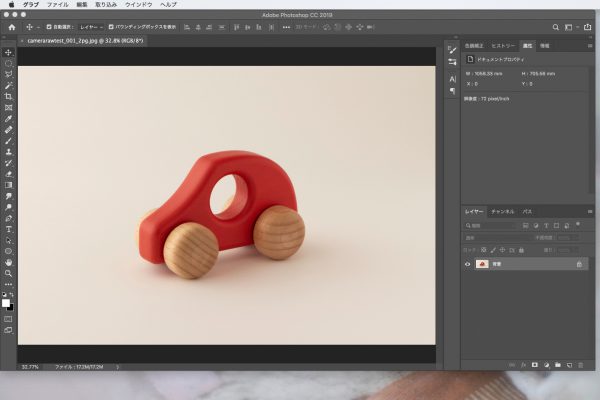Enable the バウンディングボックスを表示 checkbox
The width and height of the screenshot is (600, 400).
110,27
